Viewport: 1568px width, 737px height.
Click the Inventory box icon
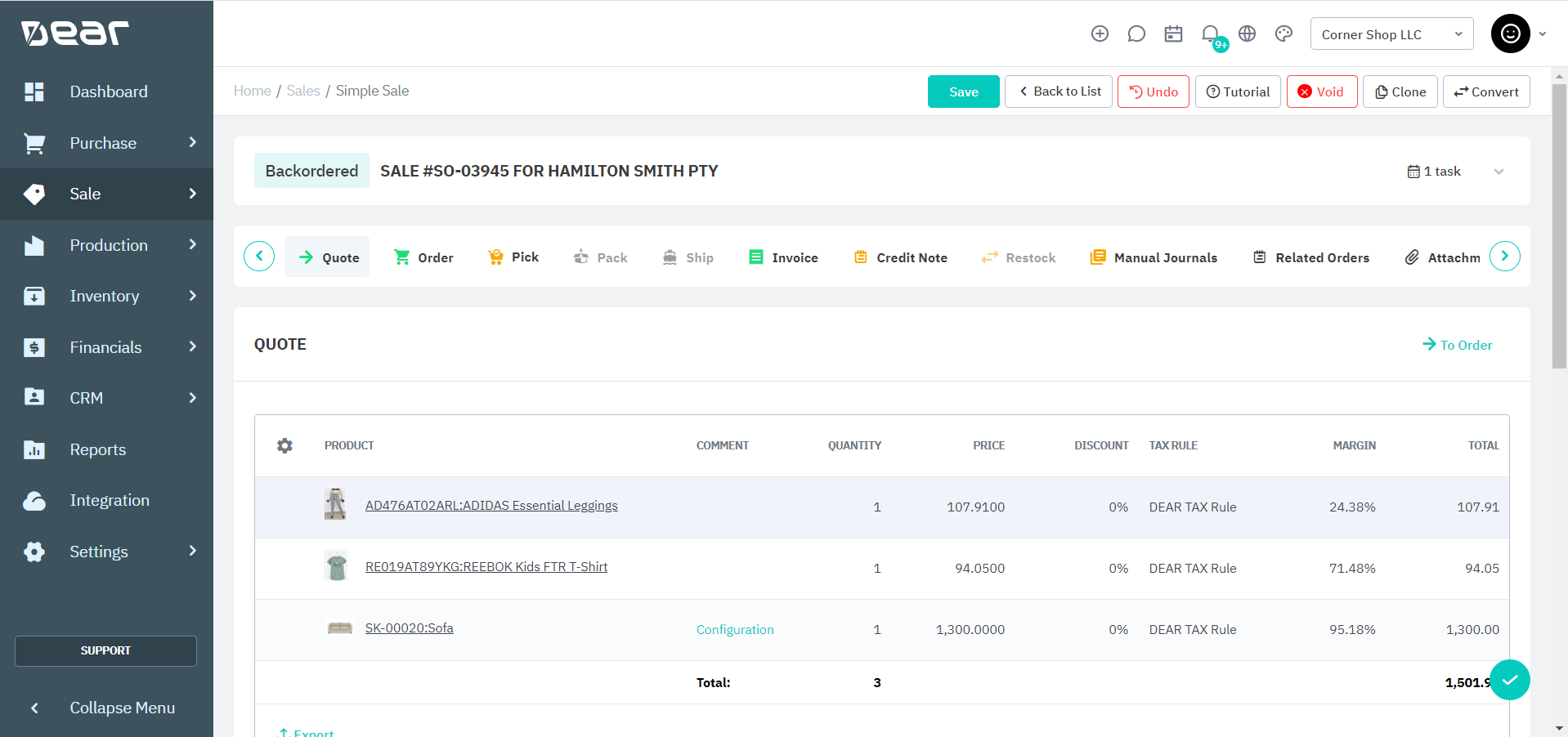pyautogui.click(x=34, y=296)
